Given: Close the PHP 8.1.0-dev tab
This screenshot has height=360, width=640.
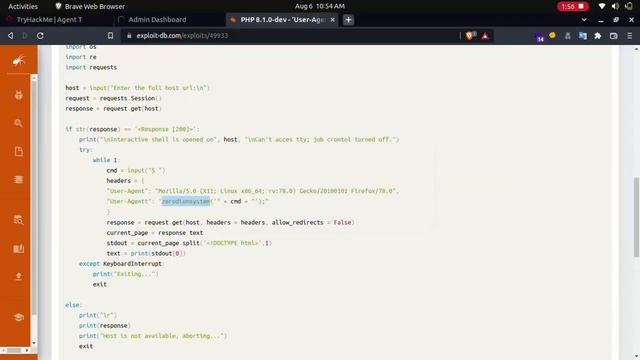Looking at the screenshot, I should [333, 20].
